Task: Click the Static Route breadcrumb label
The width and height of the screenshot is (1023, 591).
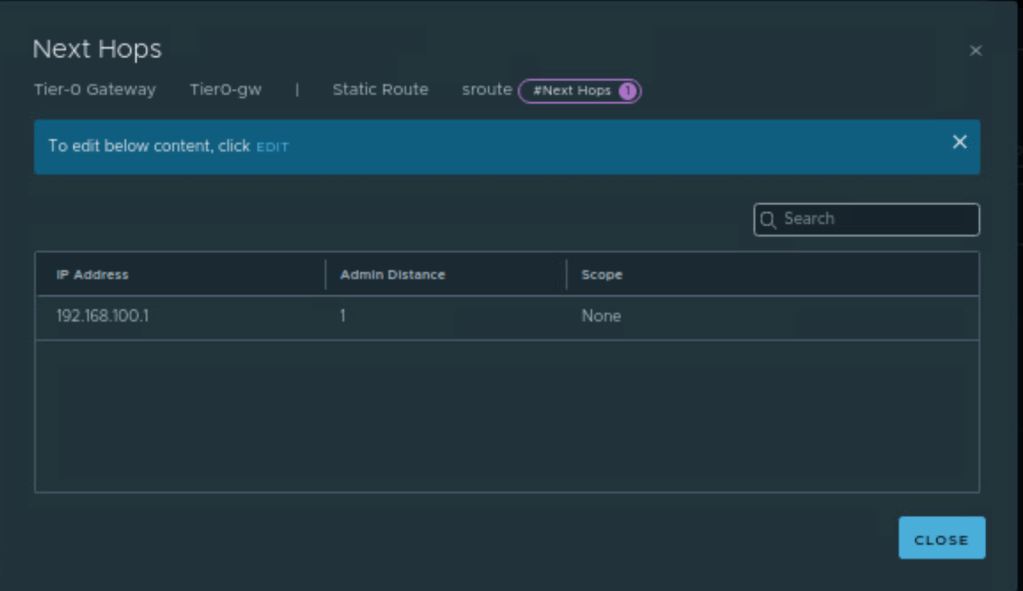Action: 380,90
